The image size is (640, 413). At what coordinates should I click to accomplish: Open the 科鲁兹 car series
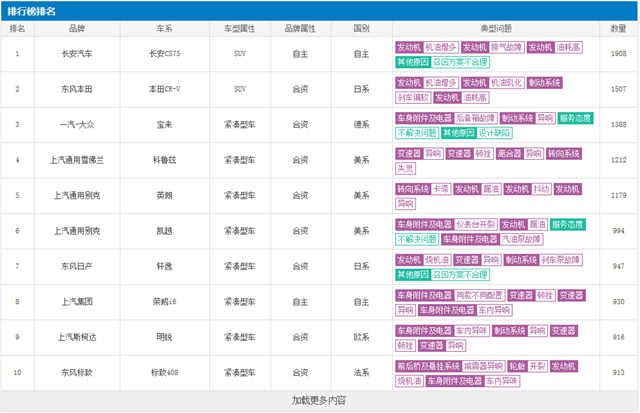click(x=164, y=160)
